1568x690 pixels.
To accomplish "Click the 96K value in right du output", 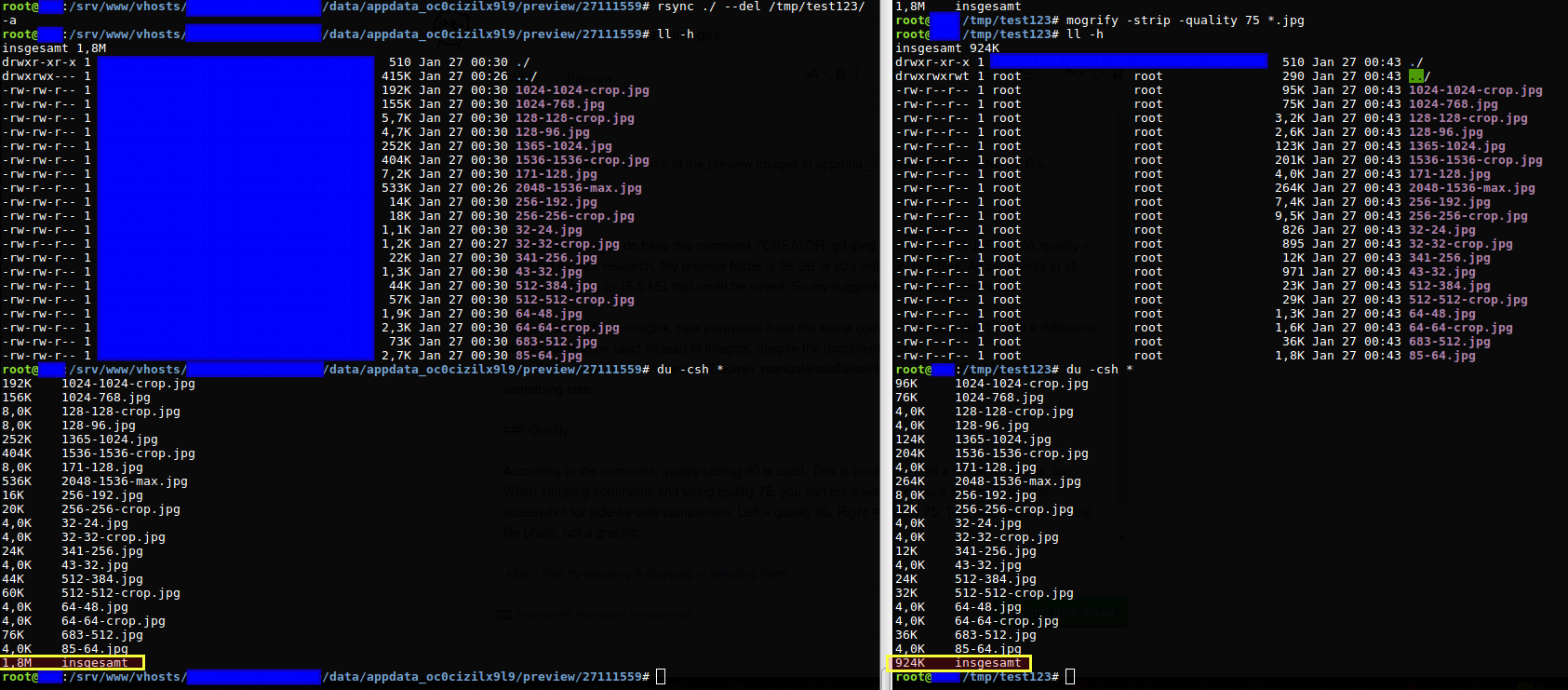I will point(906,384).
